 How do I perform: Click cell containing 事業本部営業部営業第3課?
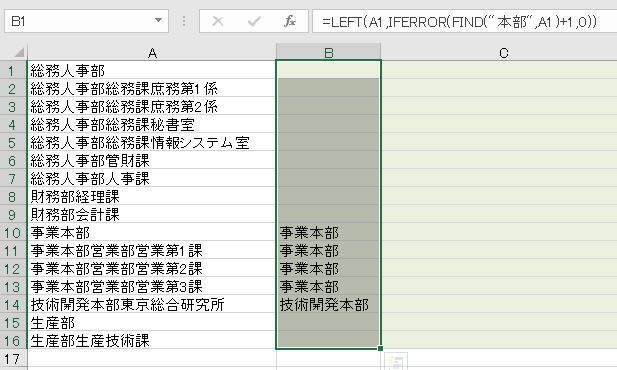152,287
